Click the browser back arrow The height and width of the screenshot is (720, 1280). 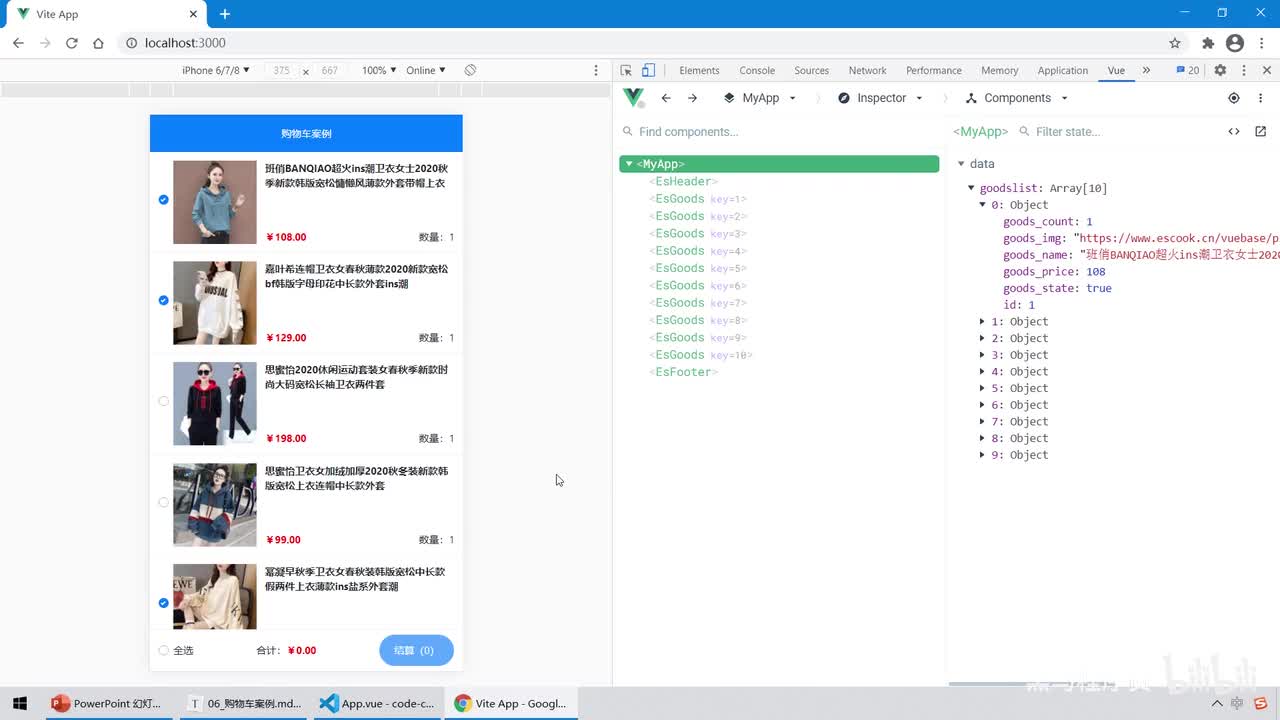(18, 43)
